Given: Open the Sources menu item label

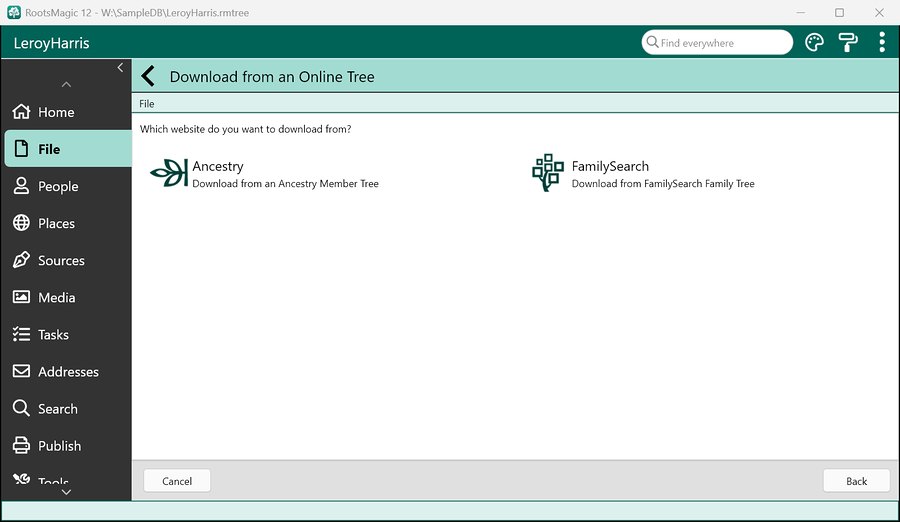Looking at the screenshot, I should click(61, 261).
